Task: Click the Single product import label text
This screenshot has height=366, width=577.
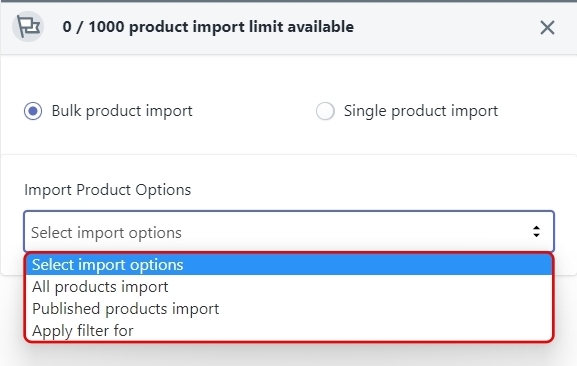Action: (421, 111)
